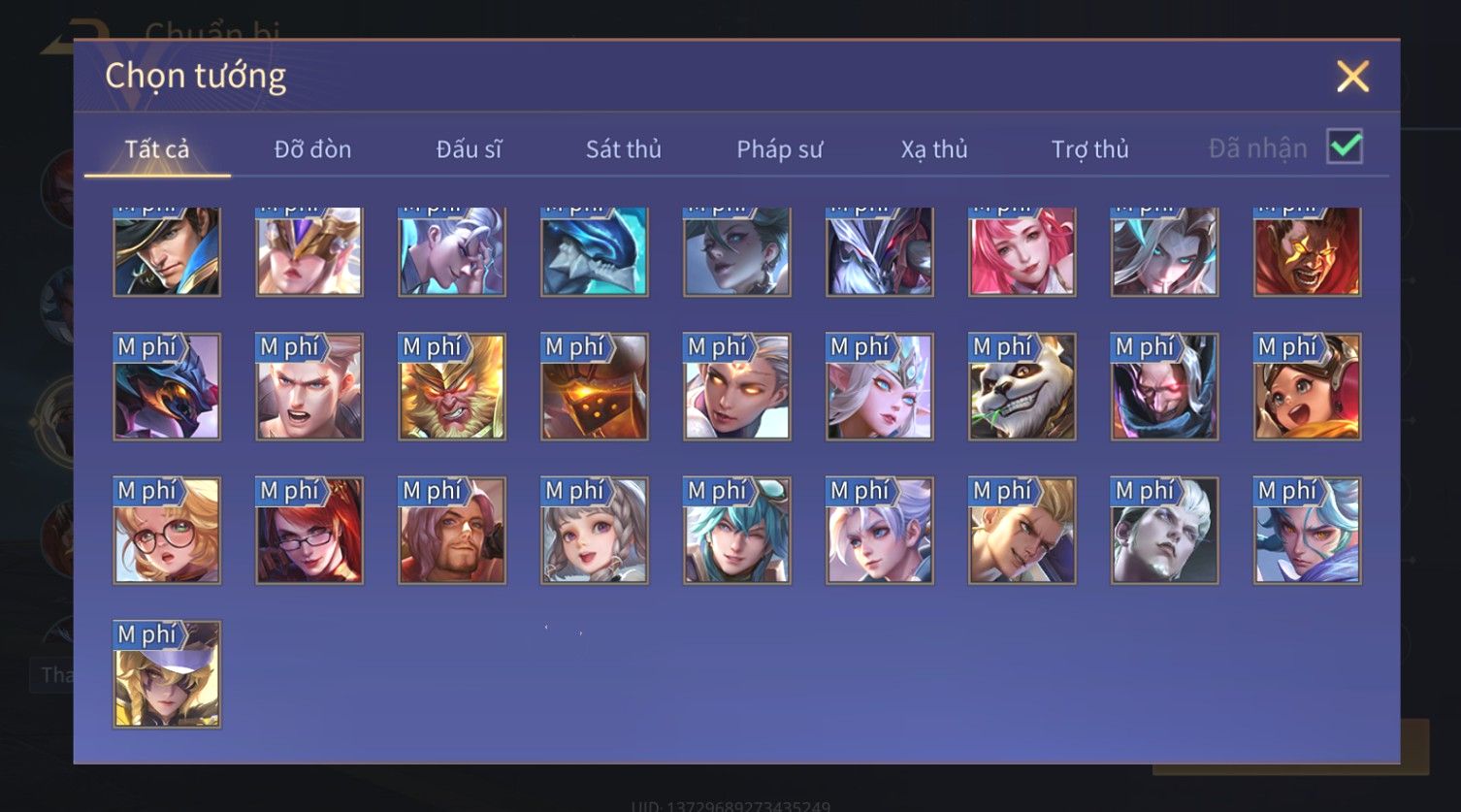Screen dimensions: 1461x812
Task: Show the Pháp sư hero category
Action: pyautogui.click(x=779, y=149)
